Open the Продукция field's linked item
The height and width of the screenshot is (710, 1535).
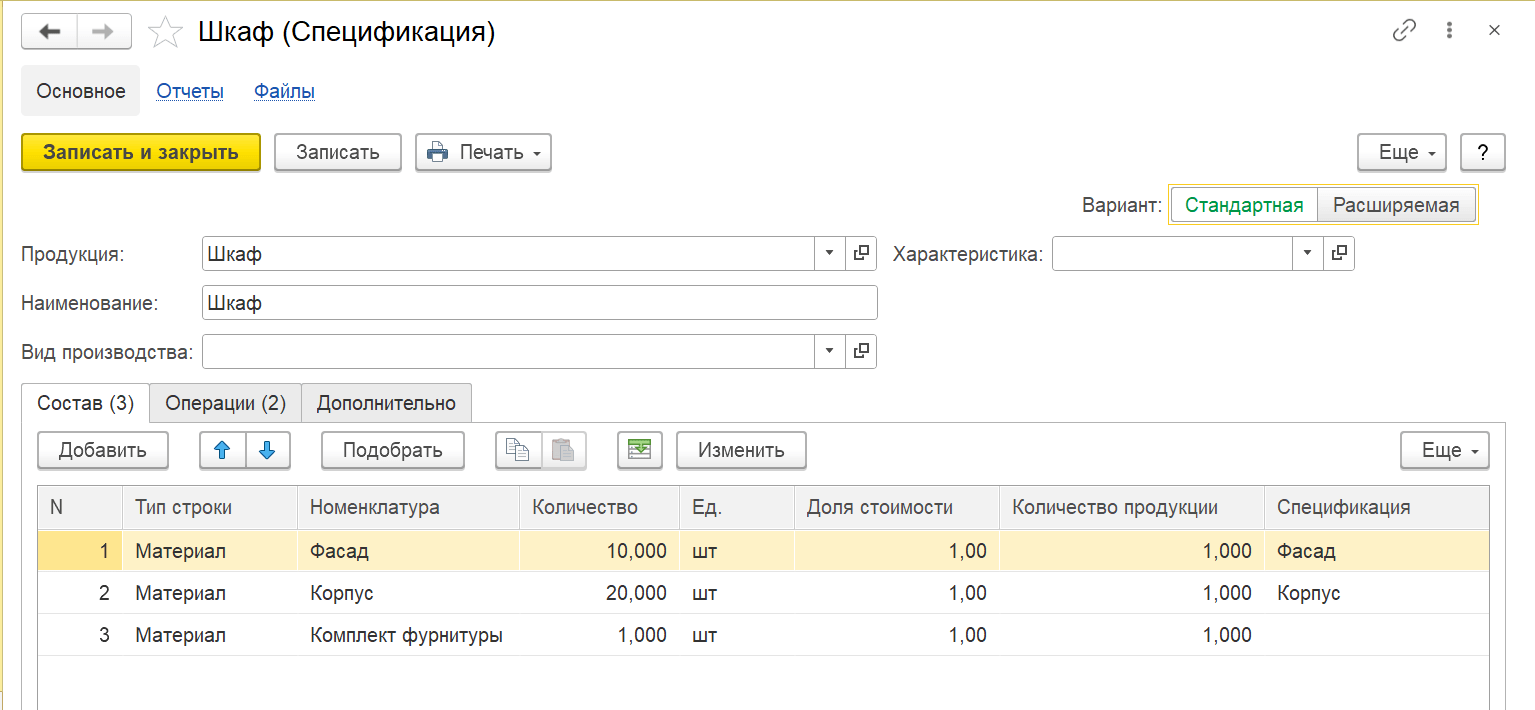(x=861, y=254)
